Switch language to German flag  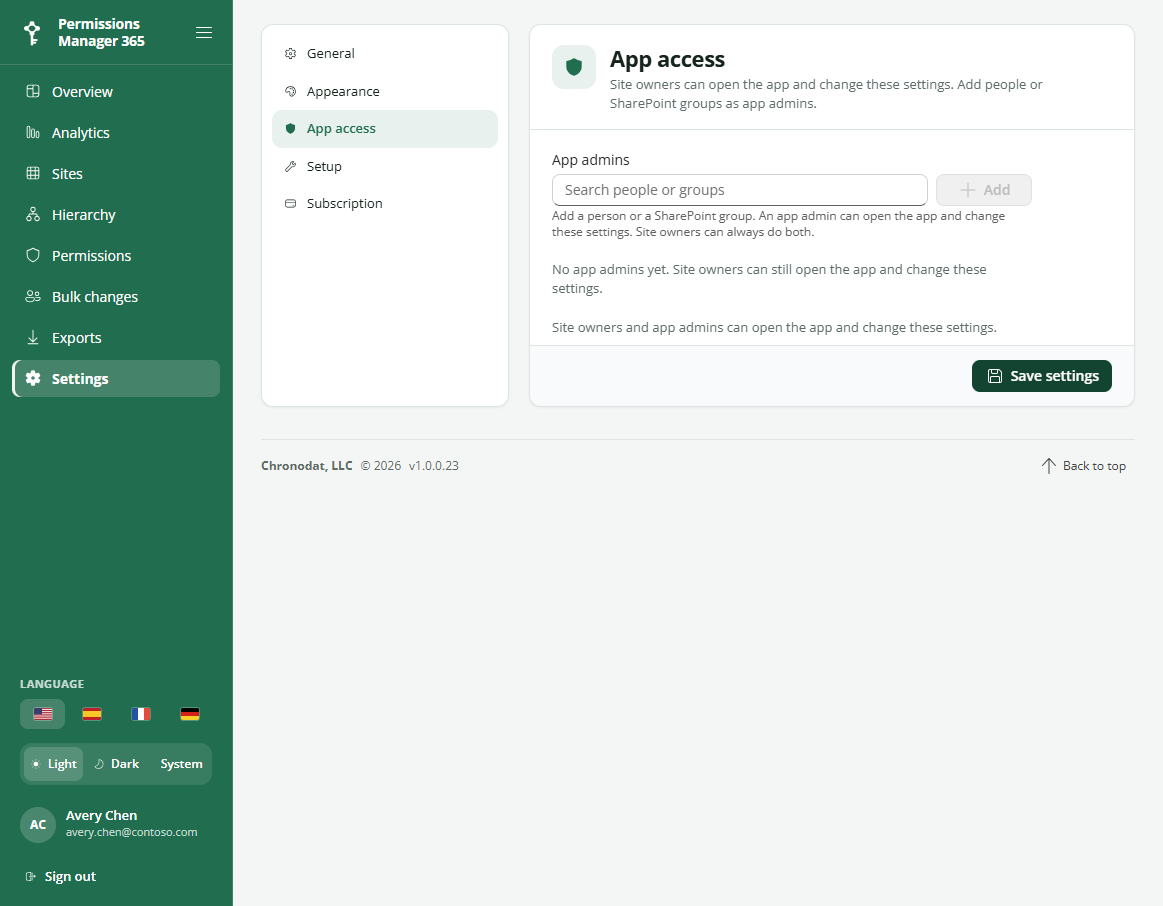click(190, 714)
